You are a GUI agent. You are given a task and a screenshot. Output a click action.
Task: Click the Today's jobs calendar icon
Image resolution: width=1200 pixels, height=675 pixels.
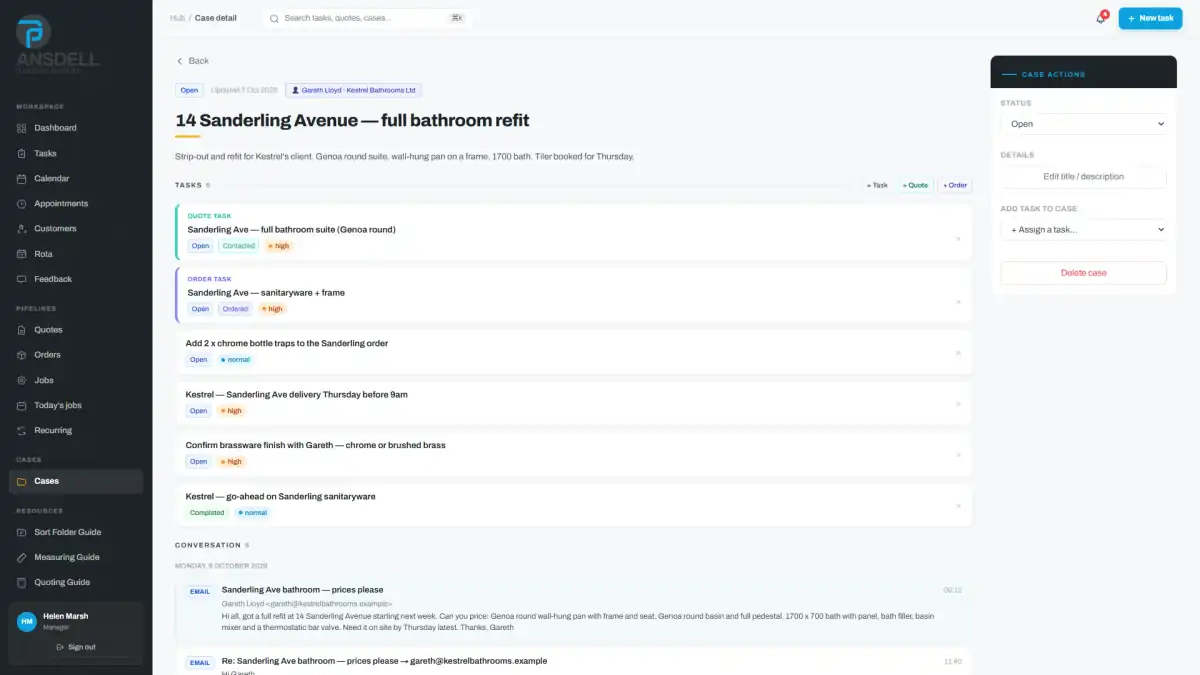coord(22,405)
